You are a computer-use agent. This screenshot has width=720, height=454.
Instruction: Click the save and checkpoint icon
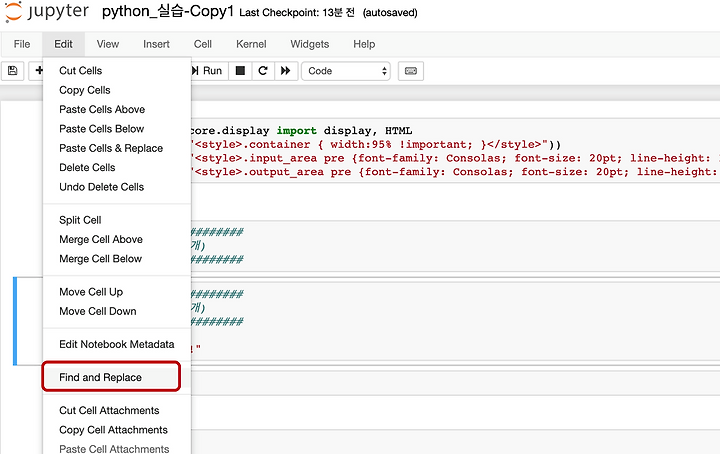pos(13,71)
